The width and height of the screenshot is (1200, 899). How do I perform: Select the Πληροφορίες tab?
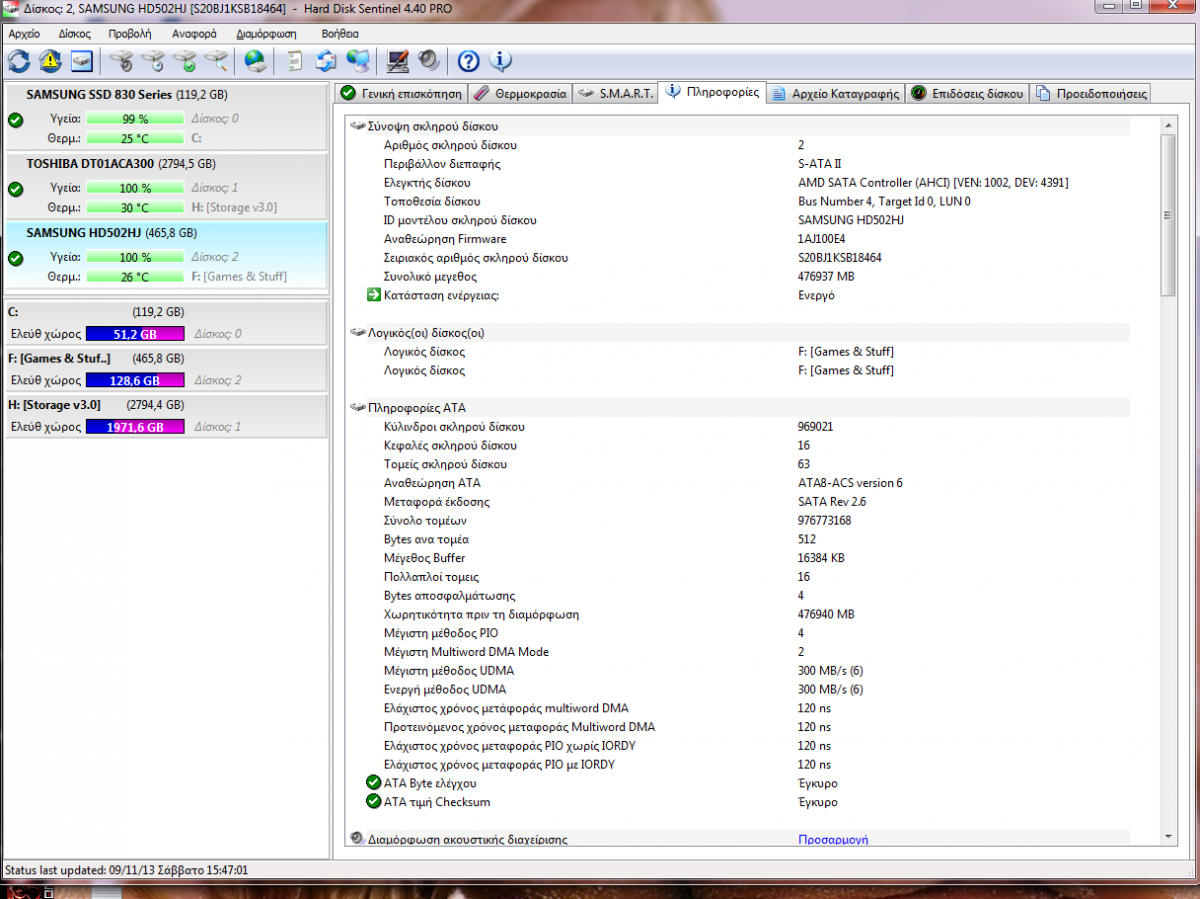point(713,92)
